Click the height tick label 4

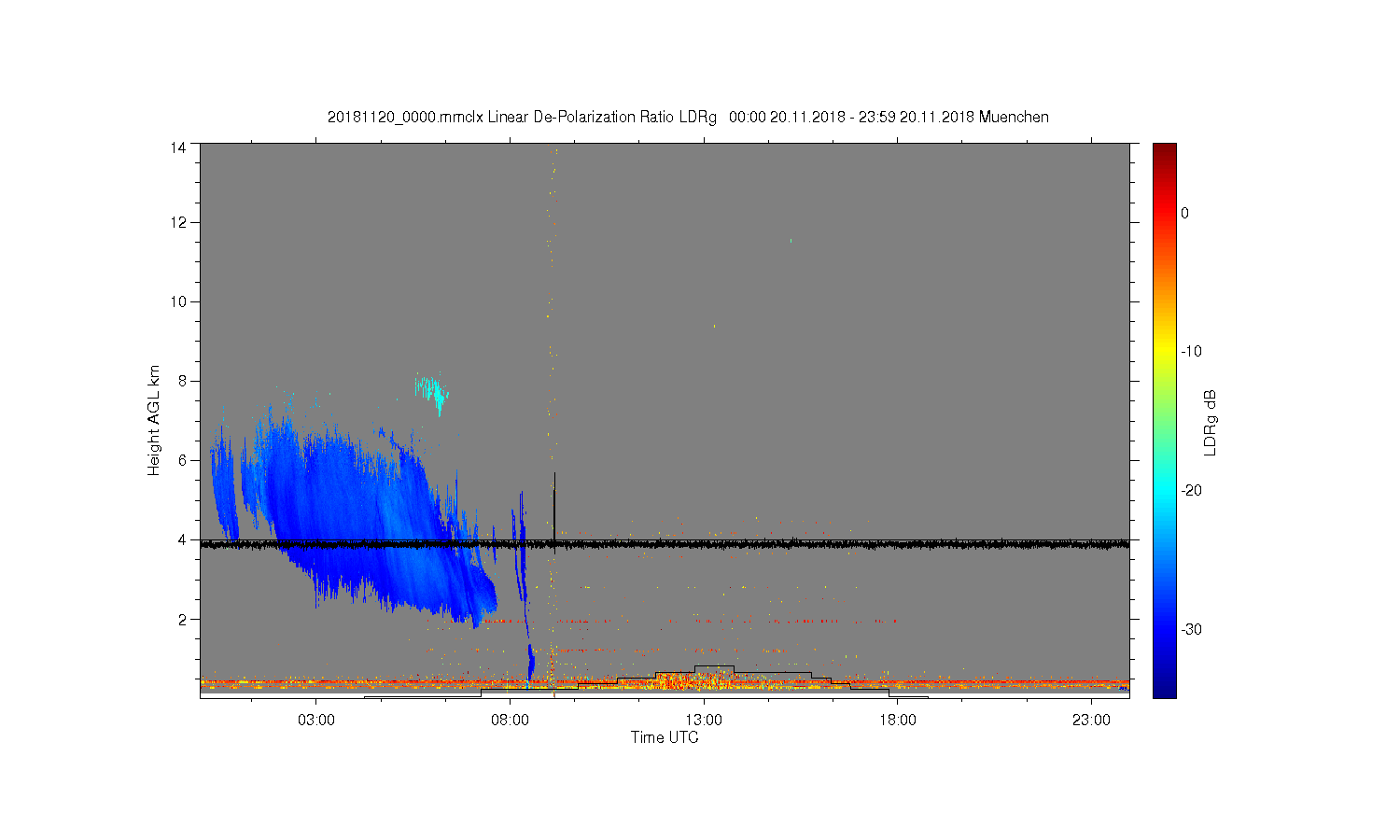click(181, 539)
